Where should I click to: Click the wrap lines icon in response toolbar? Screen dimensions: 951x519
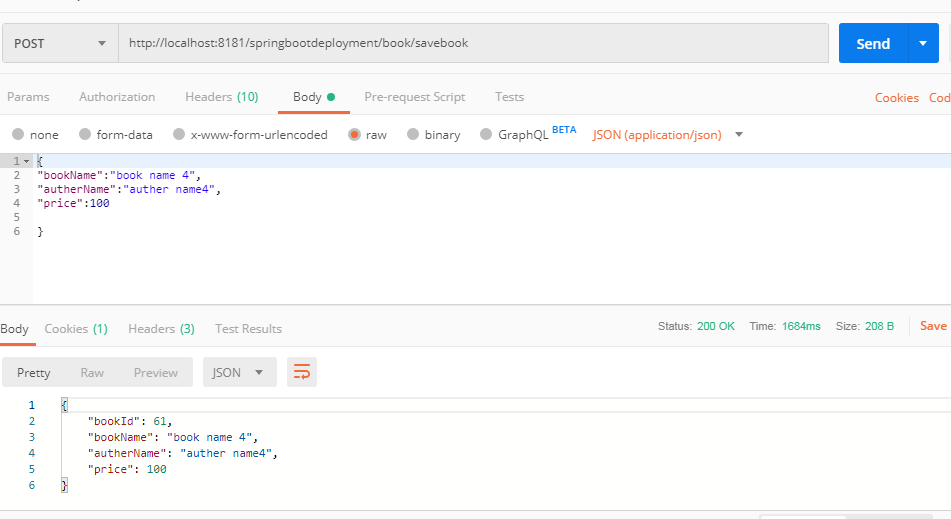click(301, 372)
